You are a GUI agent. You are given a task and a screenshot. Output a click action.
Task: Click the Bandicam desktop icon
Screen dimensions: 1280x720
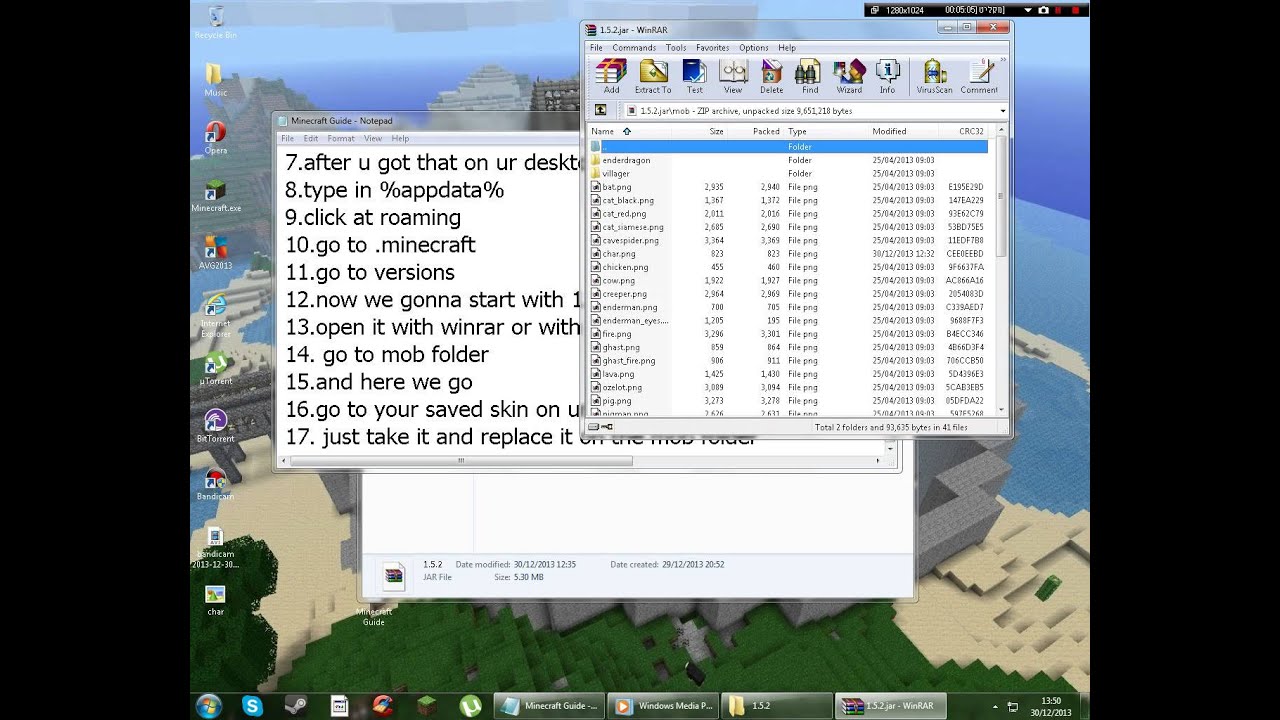tap(215, 484)
